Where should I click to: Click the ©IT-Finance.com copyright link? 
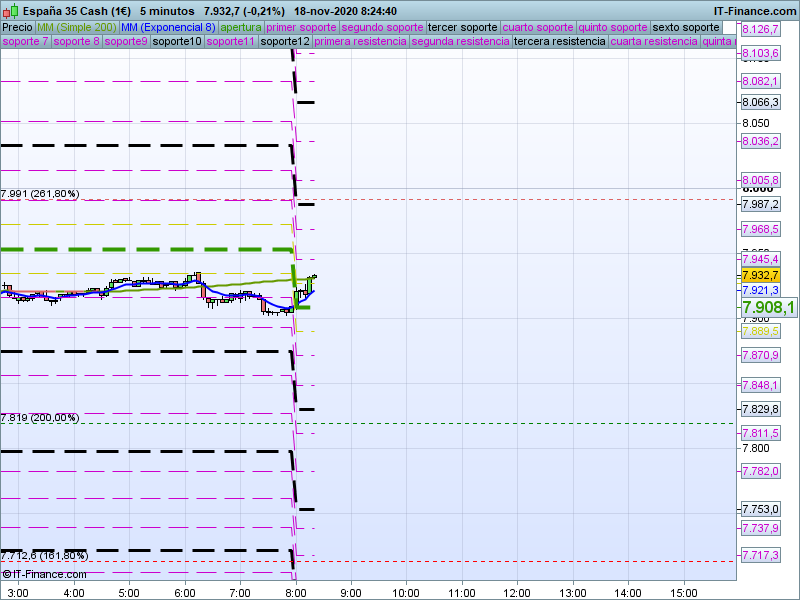(x=45, y=574)
